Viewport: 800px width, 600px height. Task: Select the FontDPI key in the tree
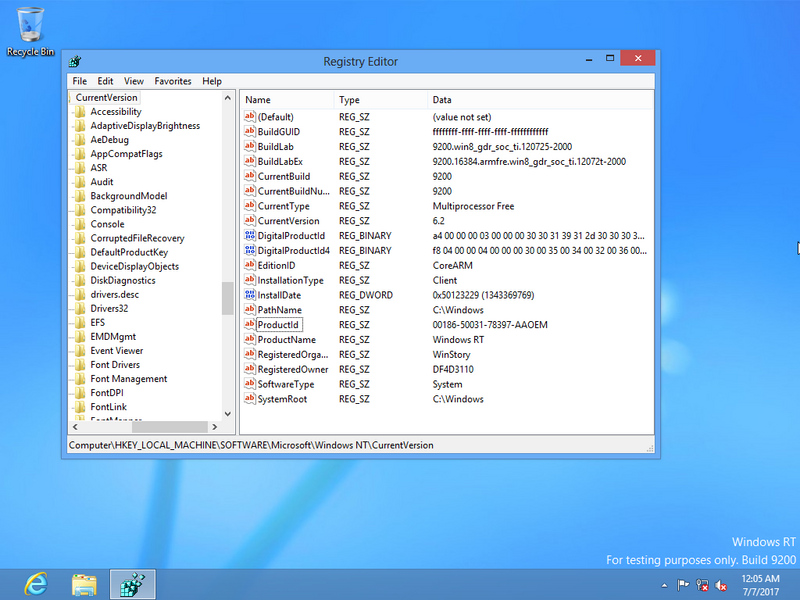[x=107, y=393]
